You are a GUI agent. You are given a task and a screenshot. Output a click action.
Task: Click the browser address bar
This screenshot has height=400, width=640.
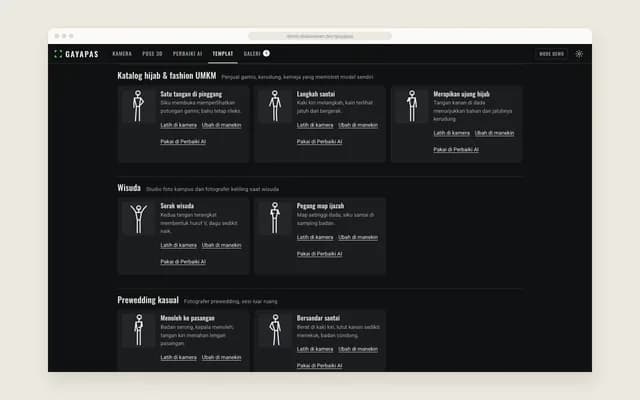pos(320,36)
